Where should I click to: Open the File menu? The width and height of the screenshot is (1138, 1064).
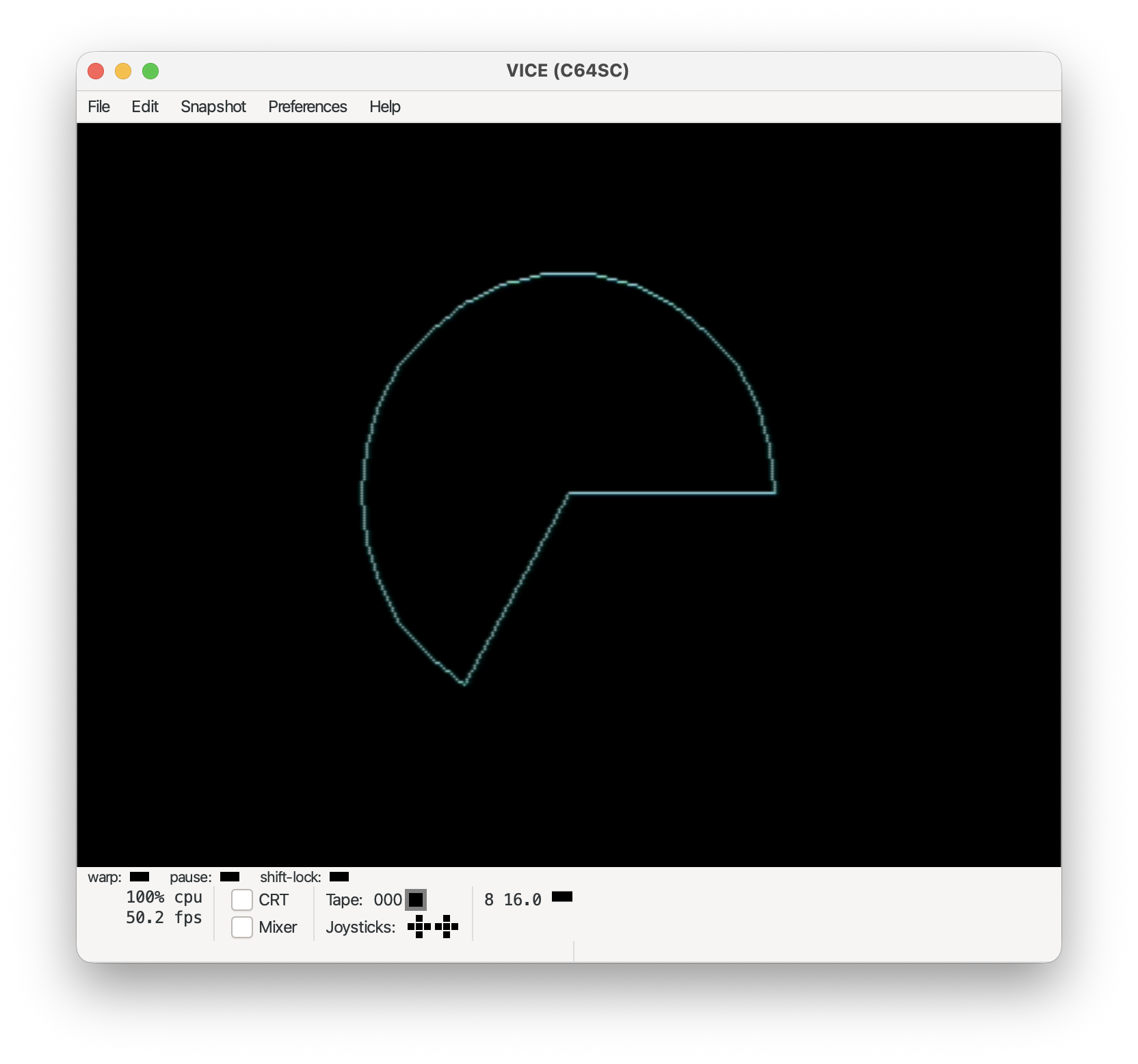(x=99, y=107)
